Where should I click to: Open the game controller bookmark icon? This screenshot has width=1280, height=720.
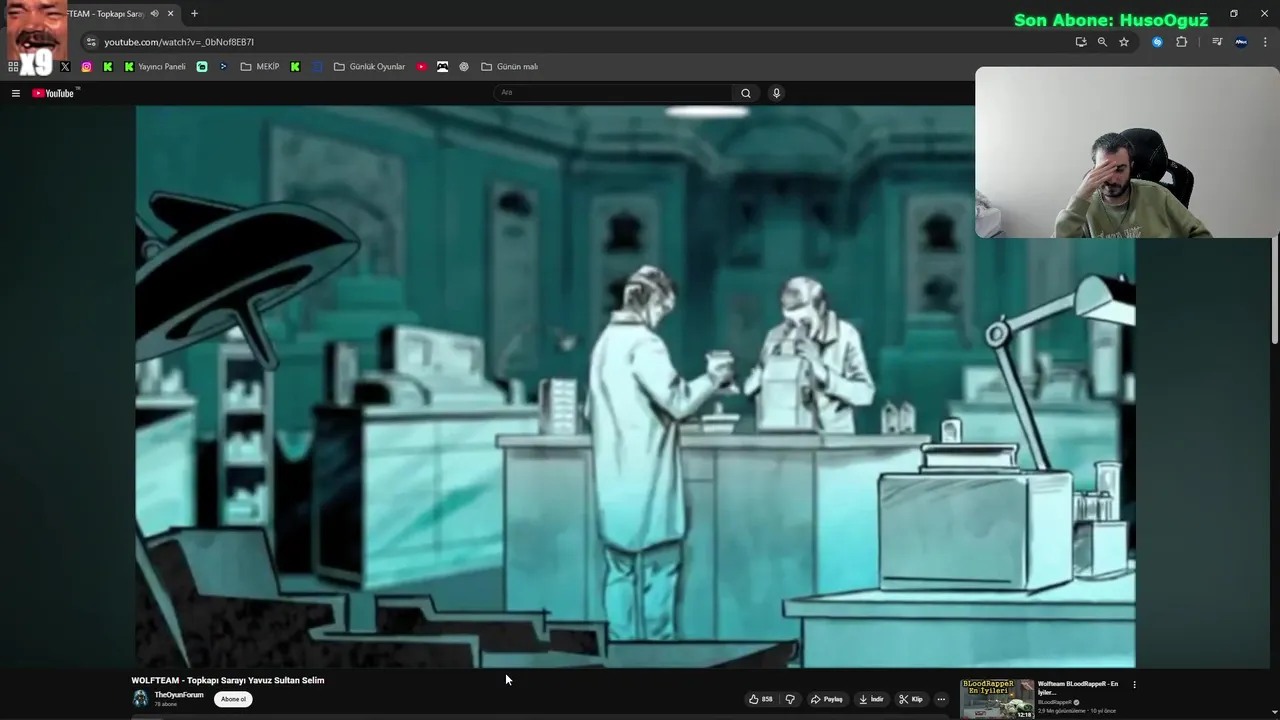pyautogui.click(x=443, y=67)
